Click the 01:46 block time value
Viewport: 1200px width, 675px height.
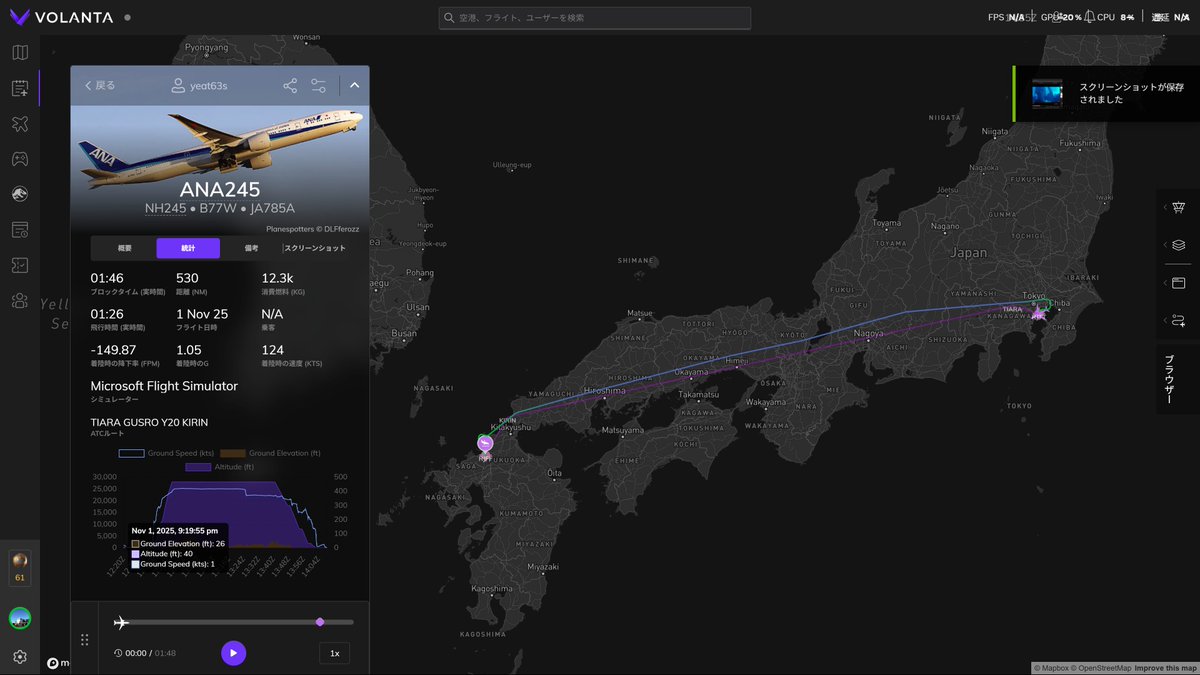pyautogui.click(x=106, y=278)
